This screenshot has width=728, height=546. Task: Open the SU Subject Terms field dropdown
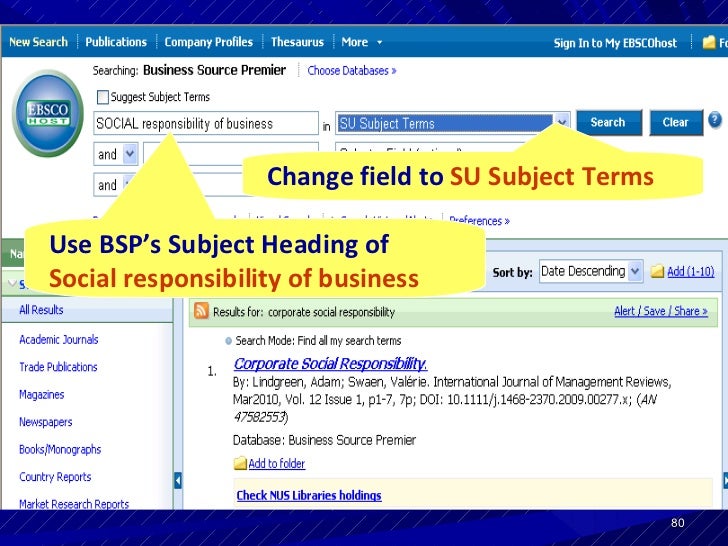(562, 123)
